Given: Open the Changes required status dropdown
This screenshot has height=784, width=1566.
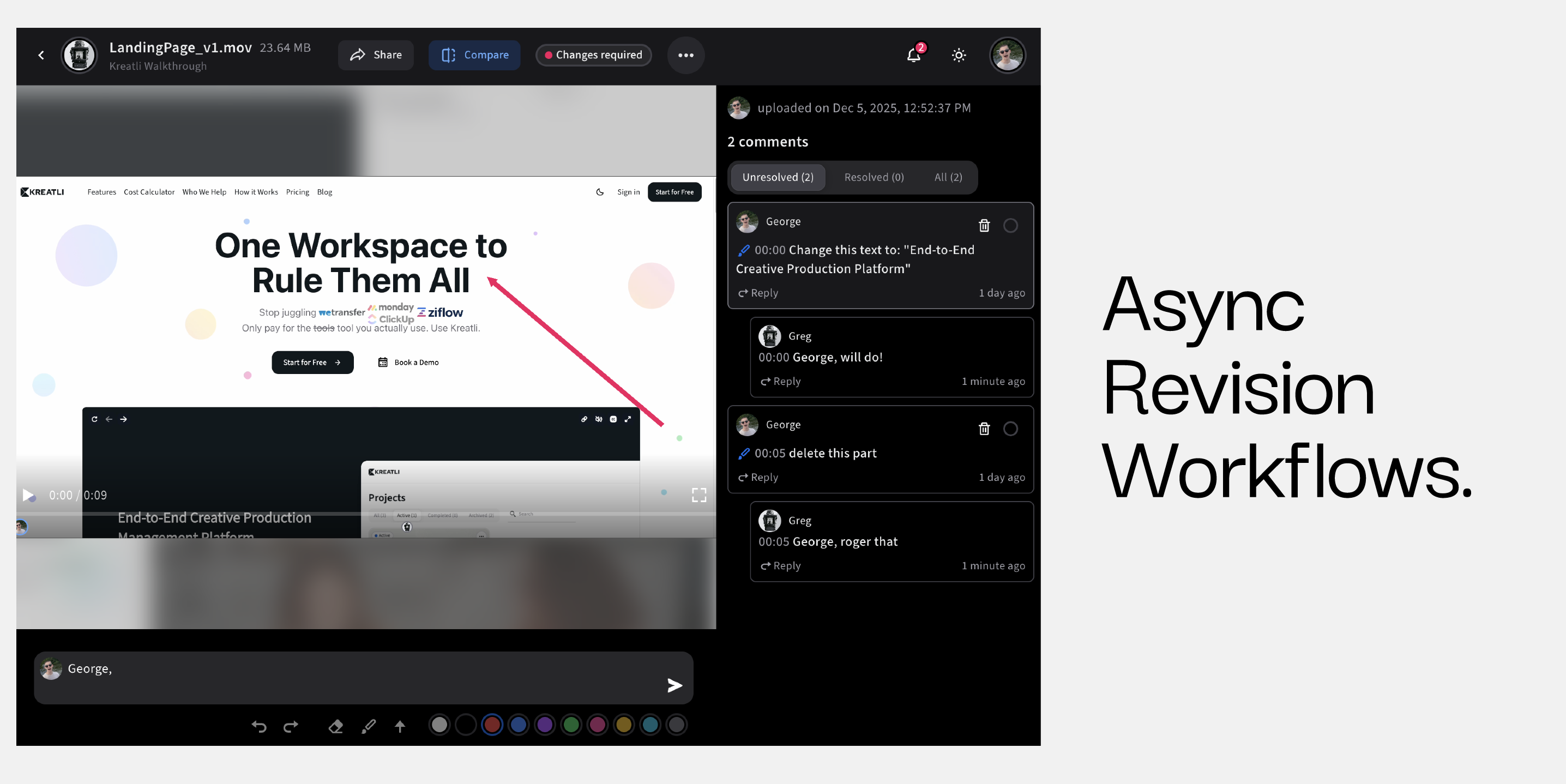Looking at the screenshot, I should [x=593, y=55].
